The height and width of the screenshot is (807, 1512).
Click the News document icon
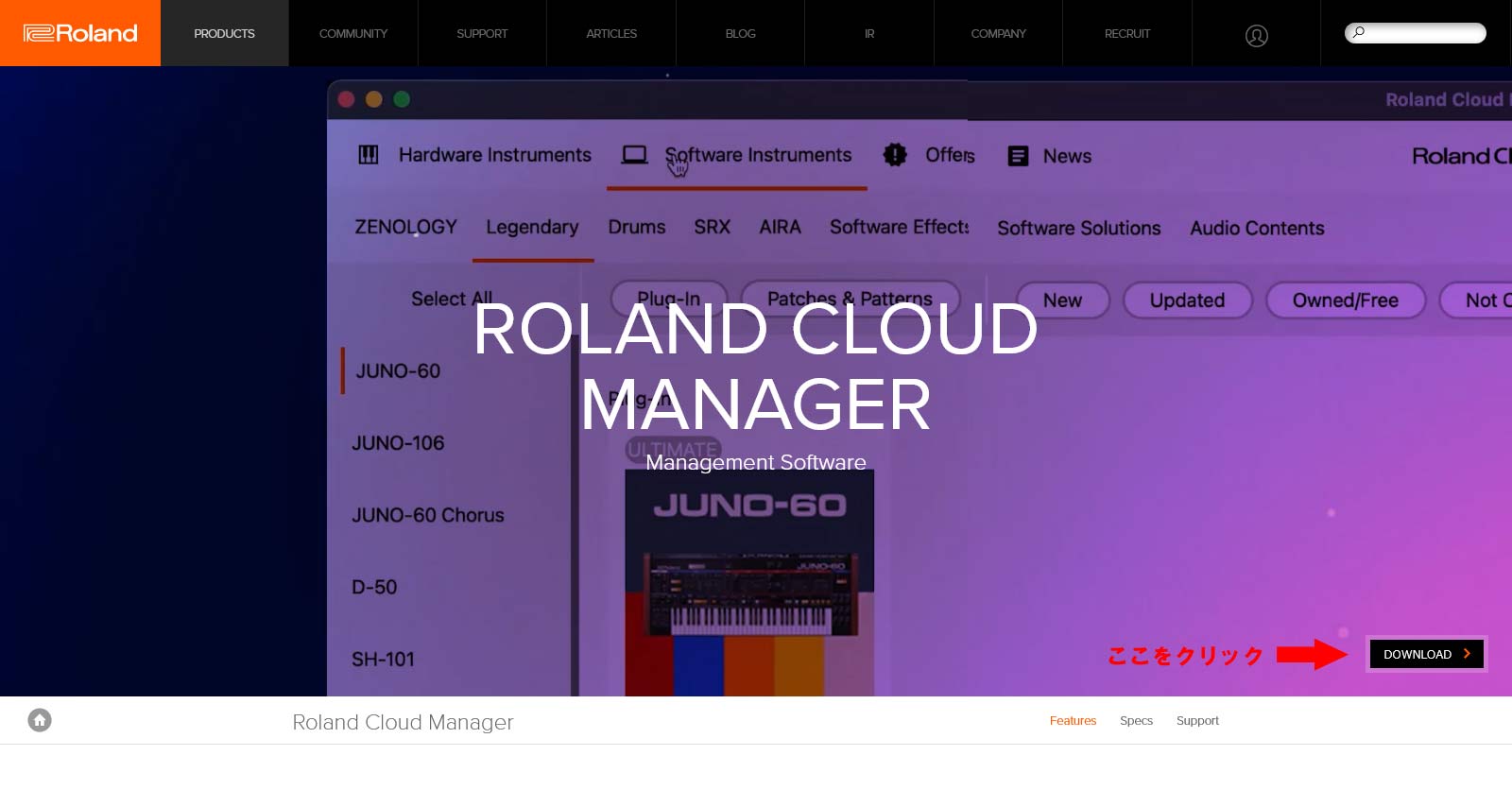(x=1018, y=156)
